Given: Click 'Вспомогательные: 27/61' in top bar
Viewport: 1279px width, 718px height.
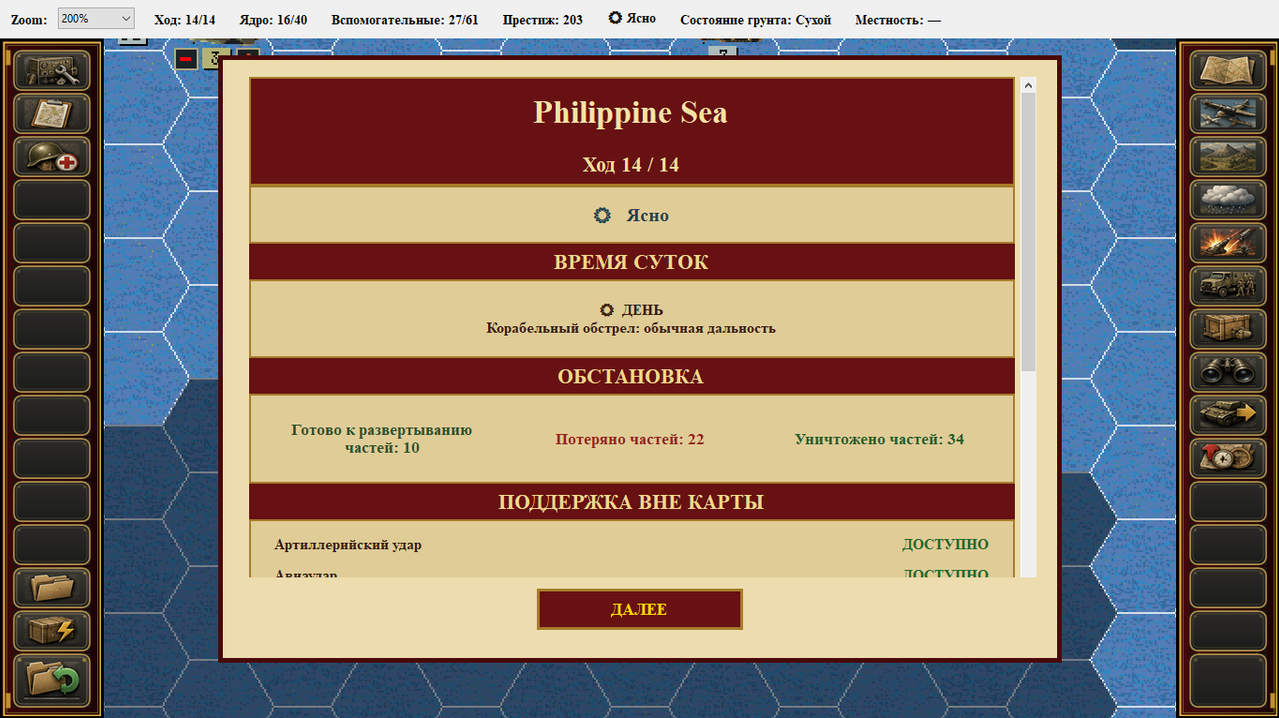Looking at the screenshot, I should click(x=404, y=20).
